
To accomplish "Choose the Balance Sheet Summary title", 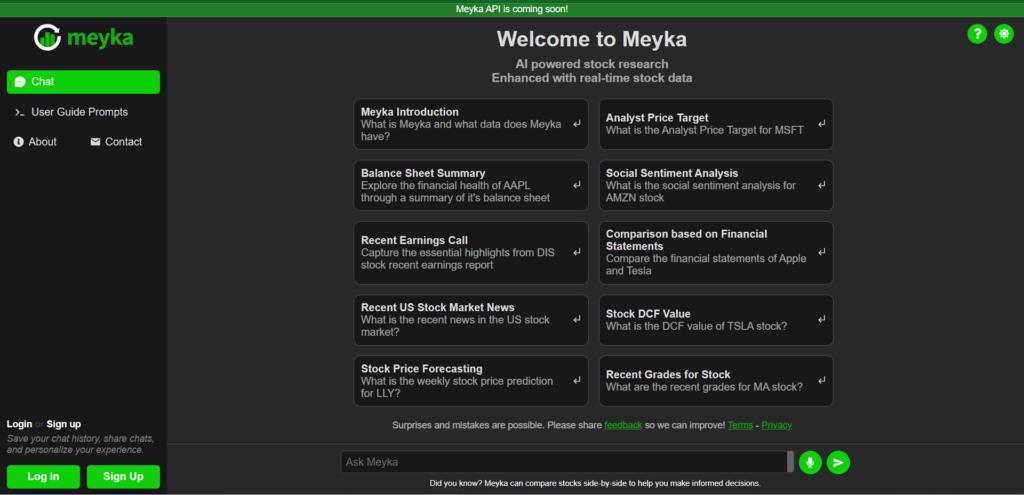I will coord(423,173).
